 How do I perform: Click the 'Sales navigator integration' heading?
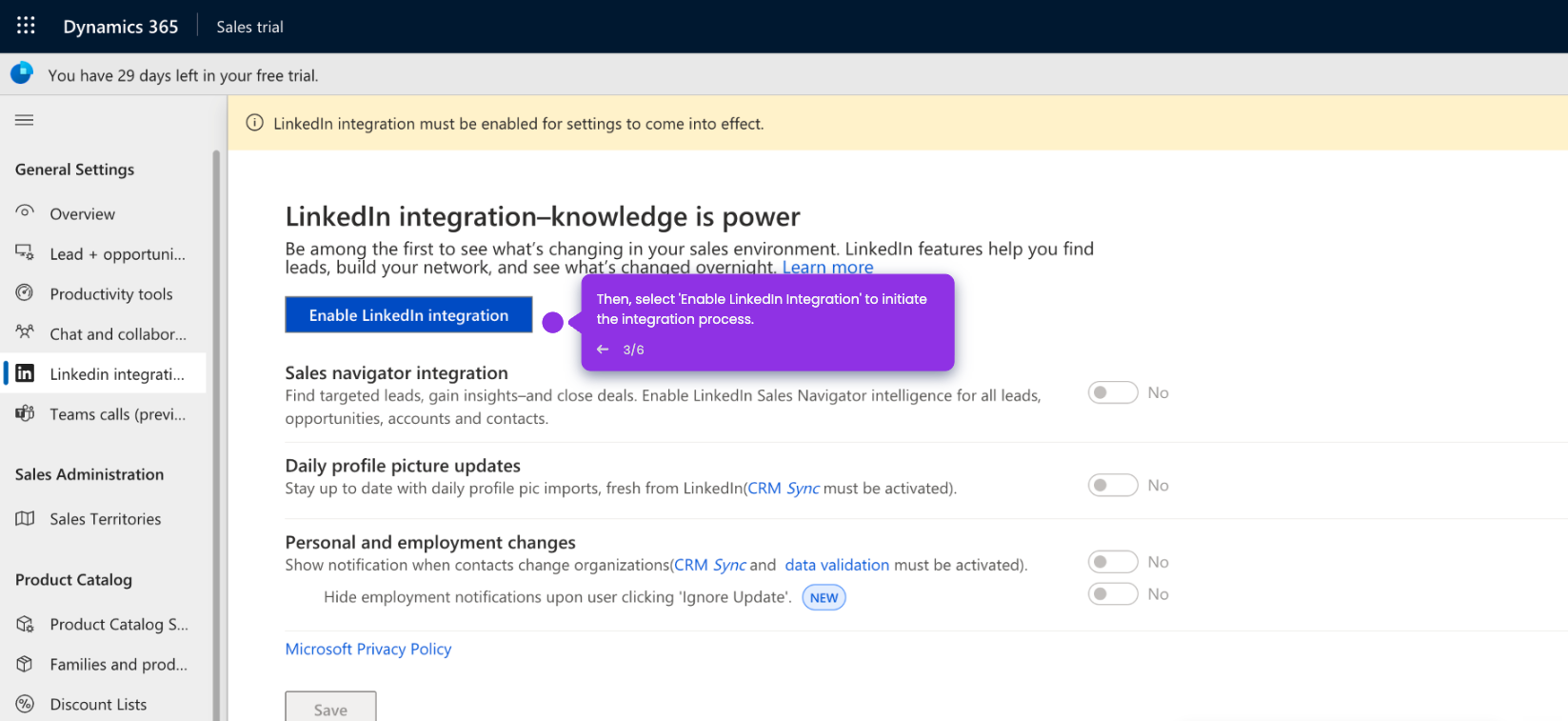coord(397,372)
